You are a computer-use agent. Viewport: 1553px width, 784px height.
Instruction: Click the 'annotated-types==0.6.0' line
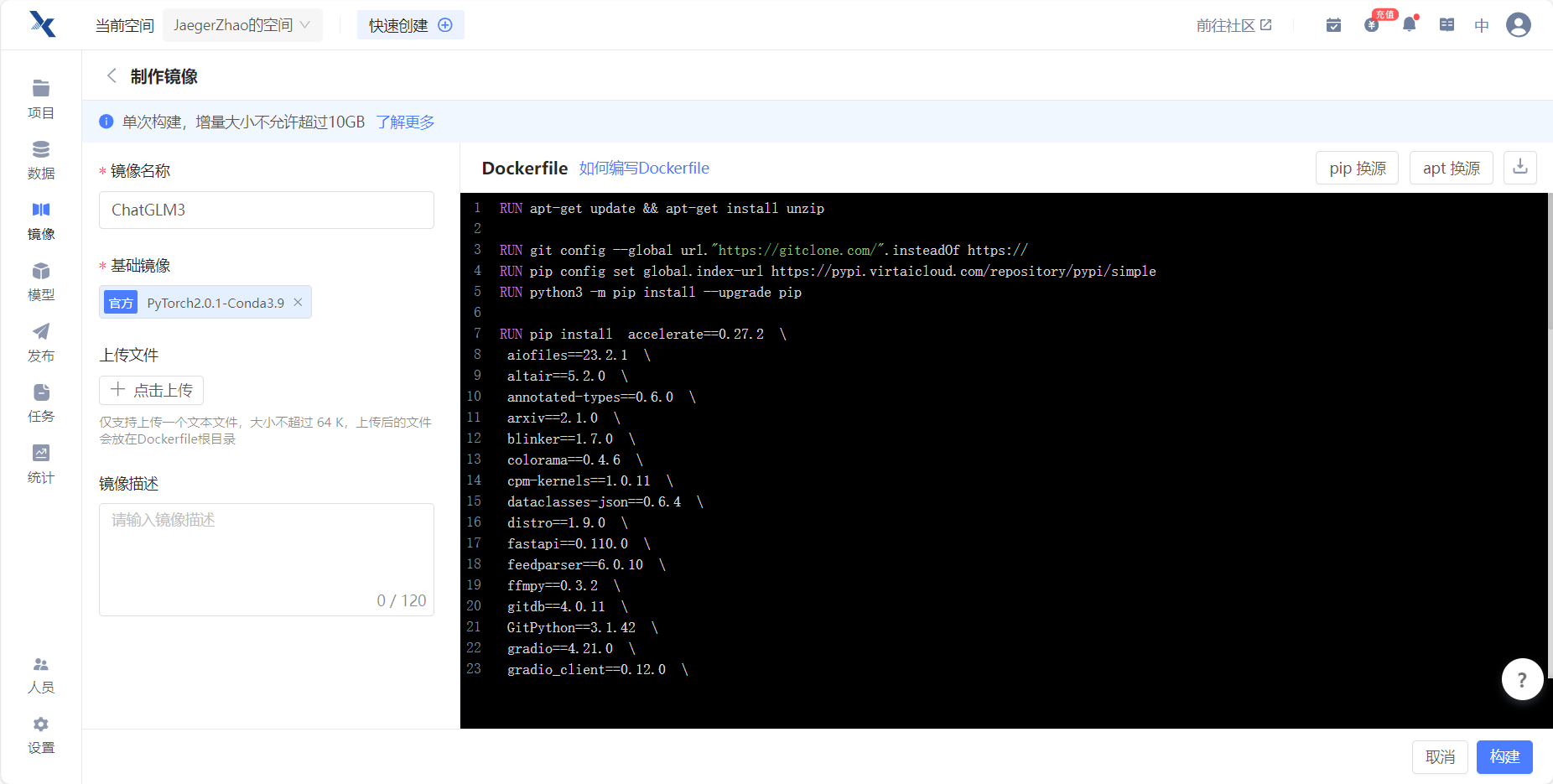601,397
